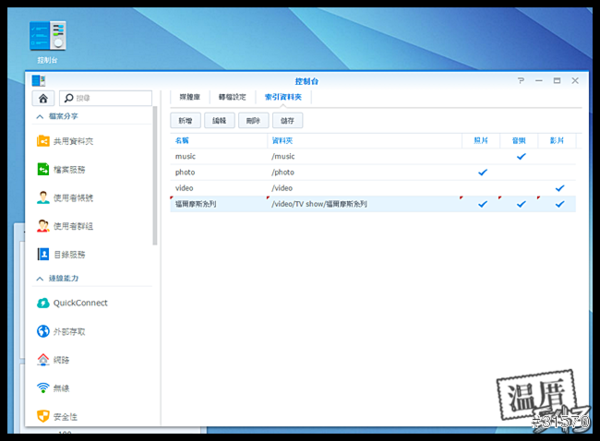This screenshot has width=600, height=441.
Task: Sort list by the 名稱 column header
Action: 184,141
